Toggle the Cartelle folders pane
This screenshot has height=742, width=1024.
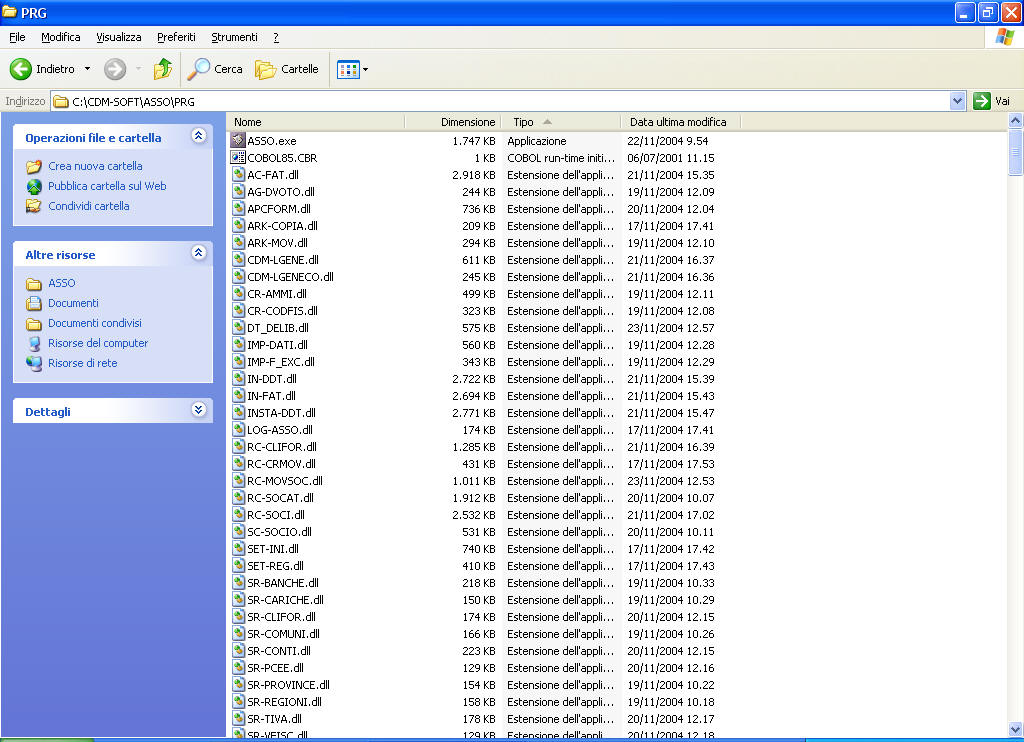pos(287,69)
